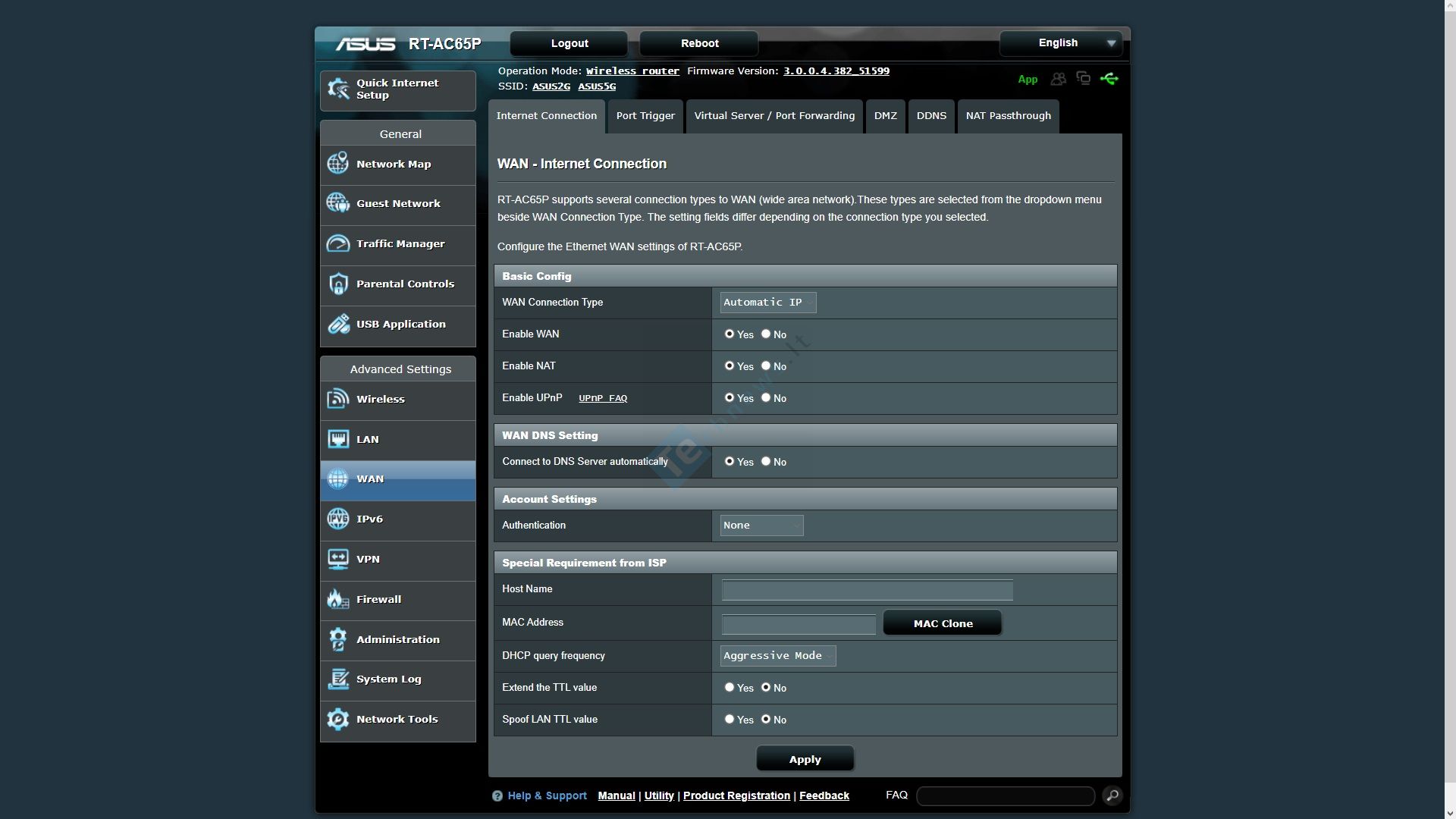Open the WAN Connection Type dropdown
Image resolution: width=1456 pixels, height=819 pixels.
tap(768, 303)
